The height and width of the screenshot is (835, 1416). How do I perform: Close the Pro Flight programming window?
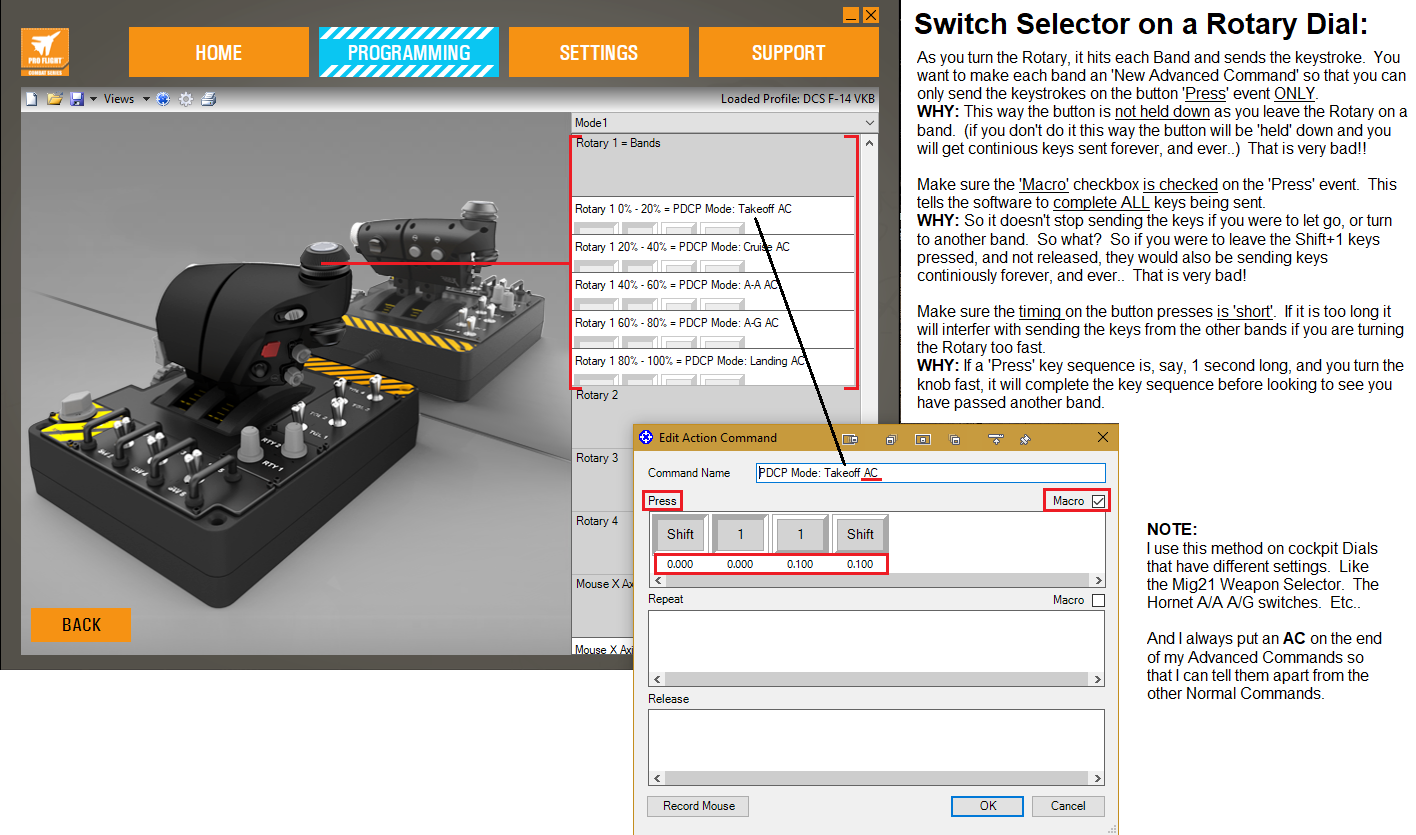pos(871,15)
